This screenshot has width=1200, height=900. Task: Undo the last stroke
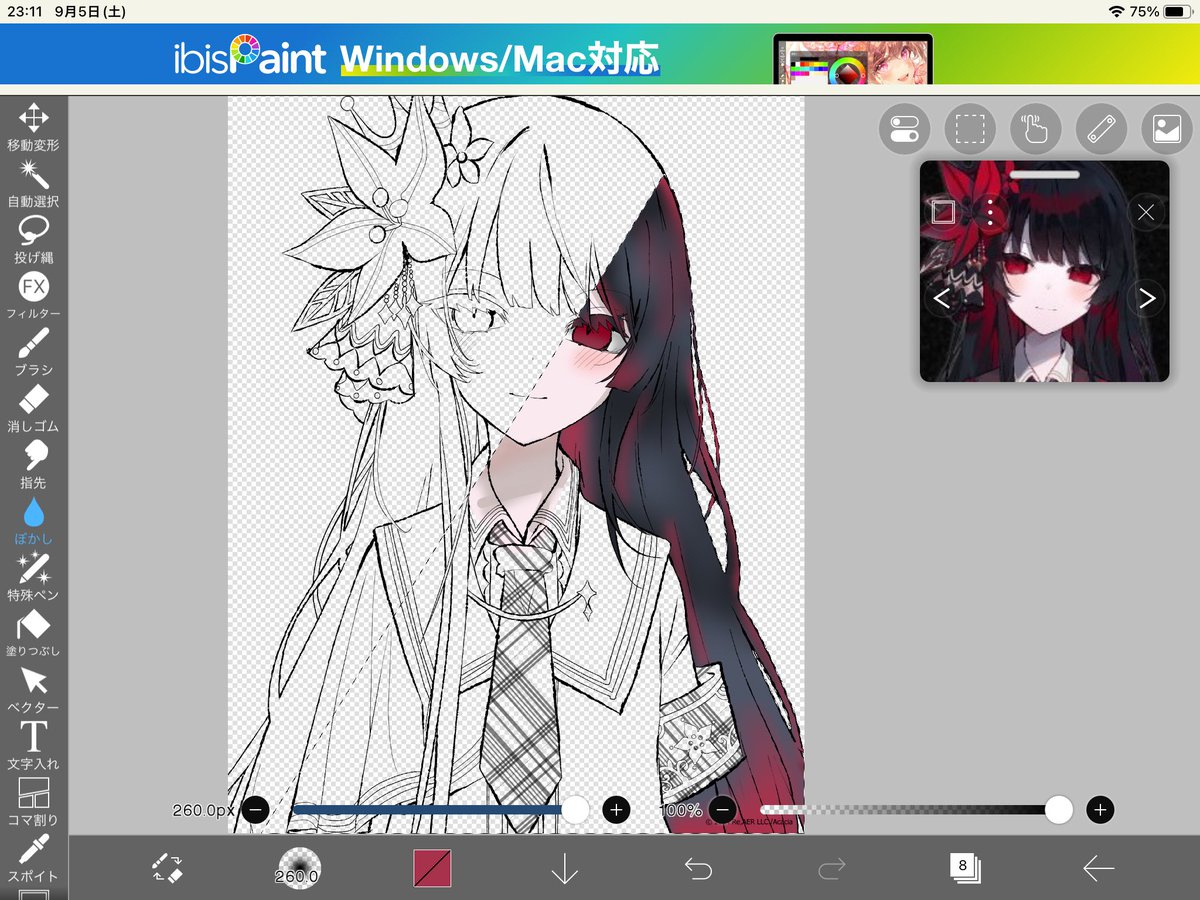click(698, 868)
